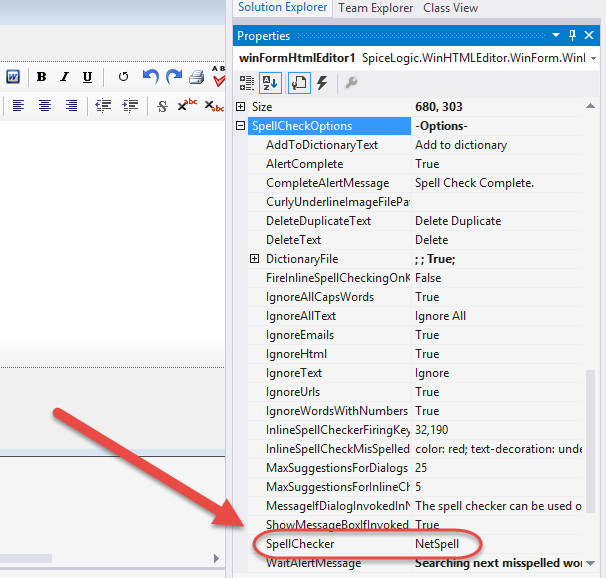Select the DeleteDuplicateText property
The height and width of the screenshot is (578, 606).
318,221
